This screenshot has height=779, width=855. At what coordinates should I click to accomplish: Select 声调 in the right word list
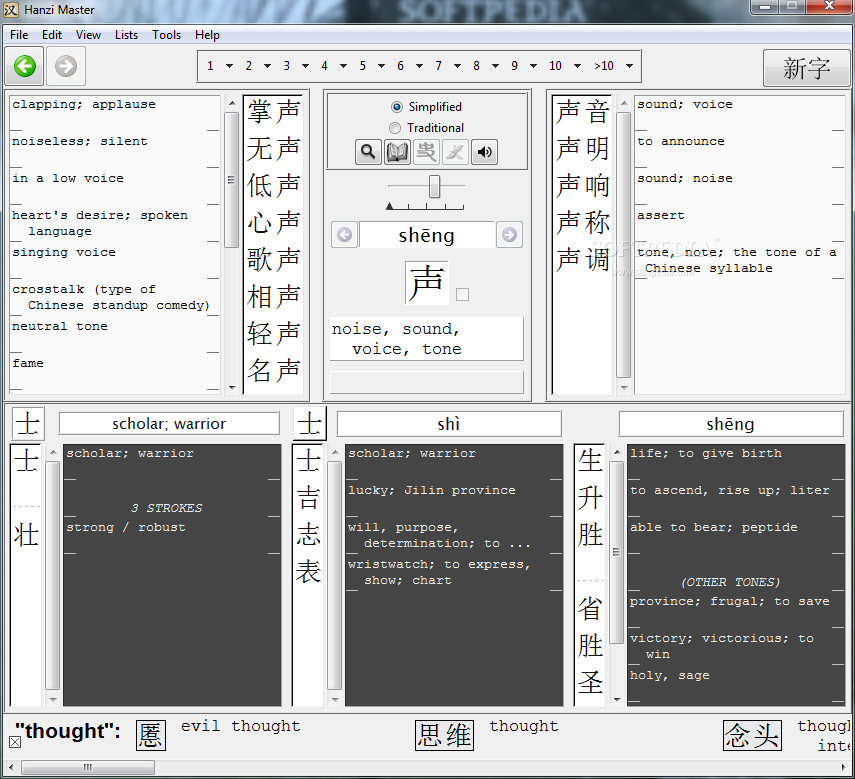tap(582, 259)
